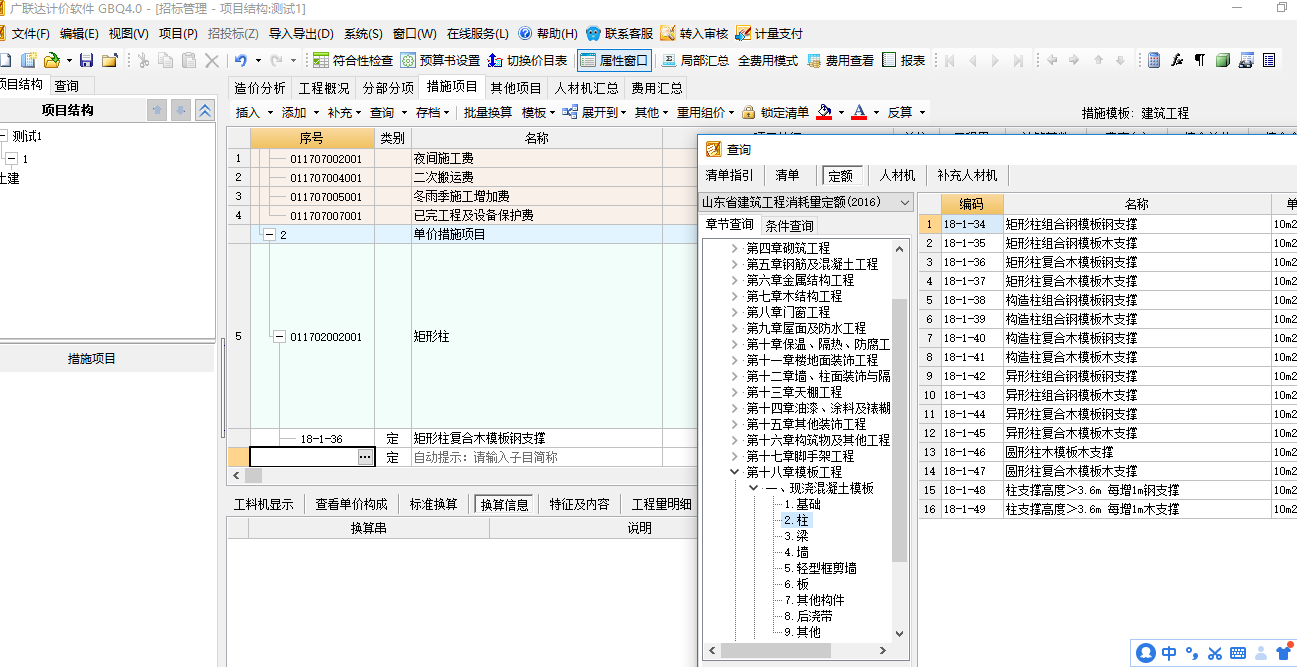The image size is (1297, 667).
Task: Open the 山东省建筑工程消耗量定额(2016) combo box
Action: click(x=806, y=202)
